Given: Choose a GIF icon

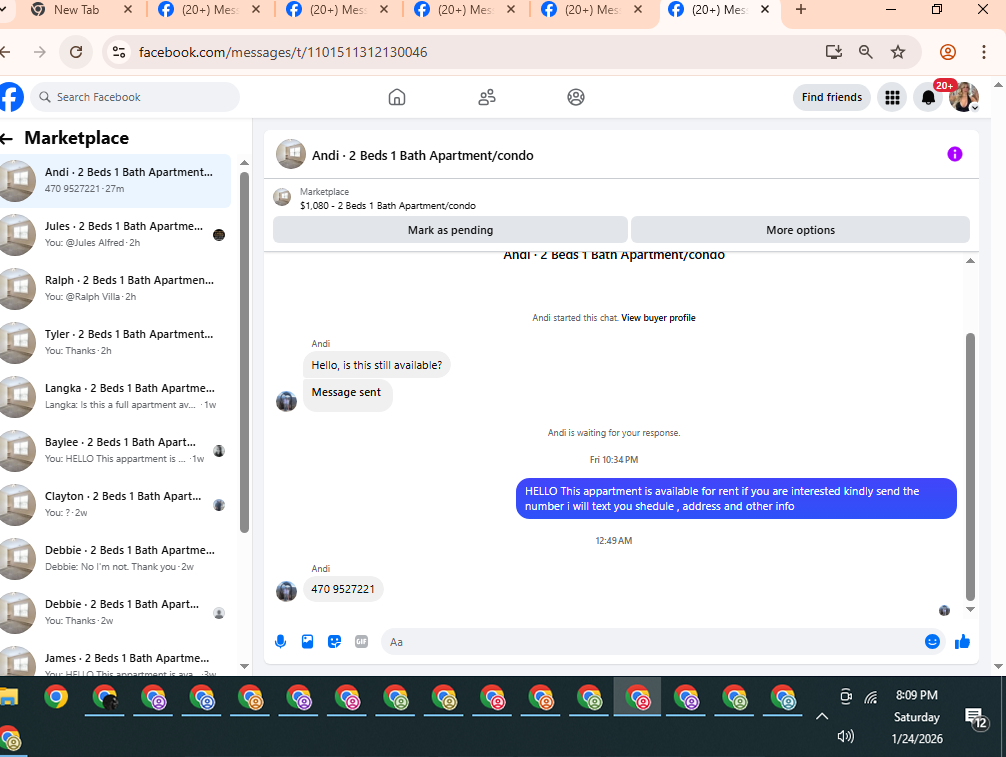Looking at the screenshot, I should (361, 642).
